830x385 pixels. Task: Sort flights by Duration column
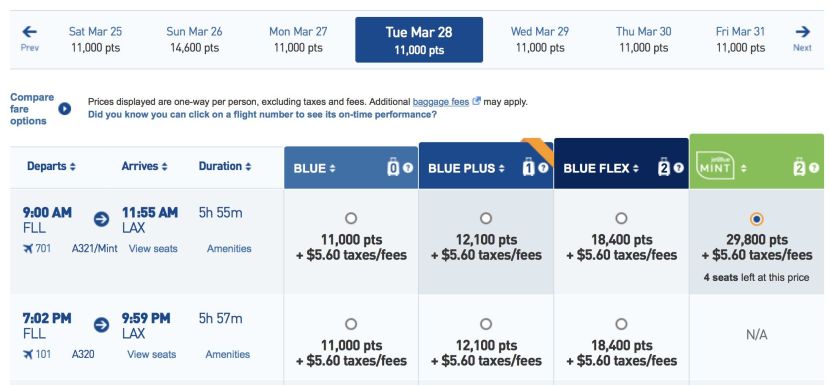[x=225, y=166]
